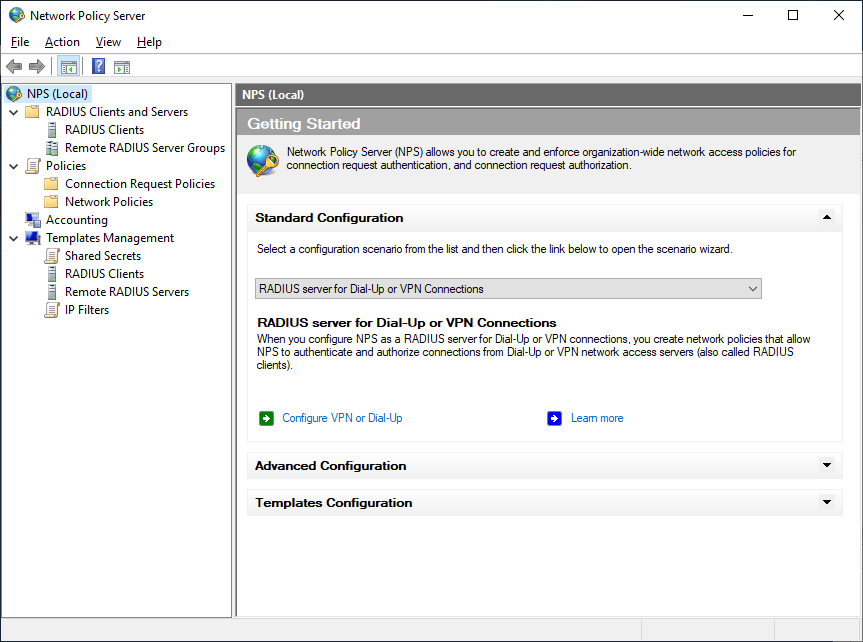Click the Advanced Configuration heading
863x642 pixels.
pyautogui.click(x=331, y=466)
